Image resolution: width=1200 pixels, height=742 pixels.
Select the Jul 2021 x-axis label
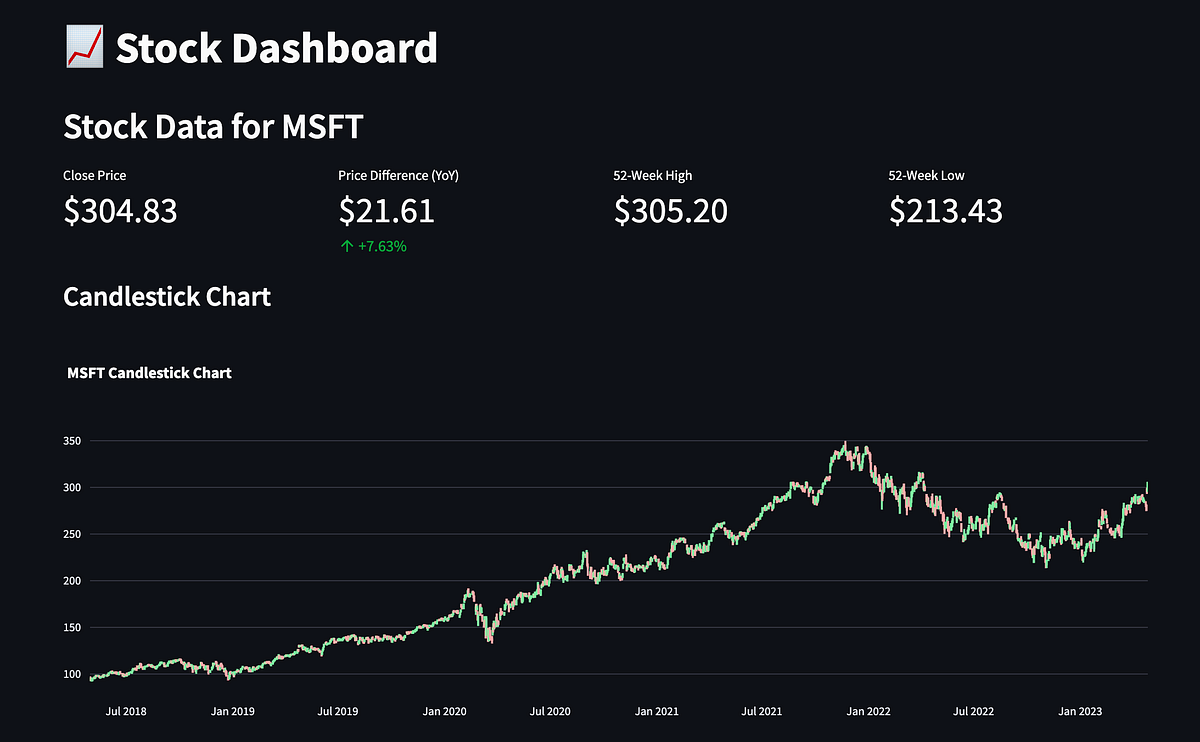[763, 711]
